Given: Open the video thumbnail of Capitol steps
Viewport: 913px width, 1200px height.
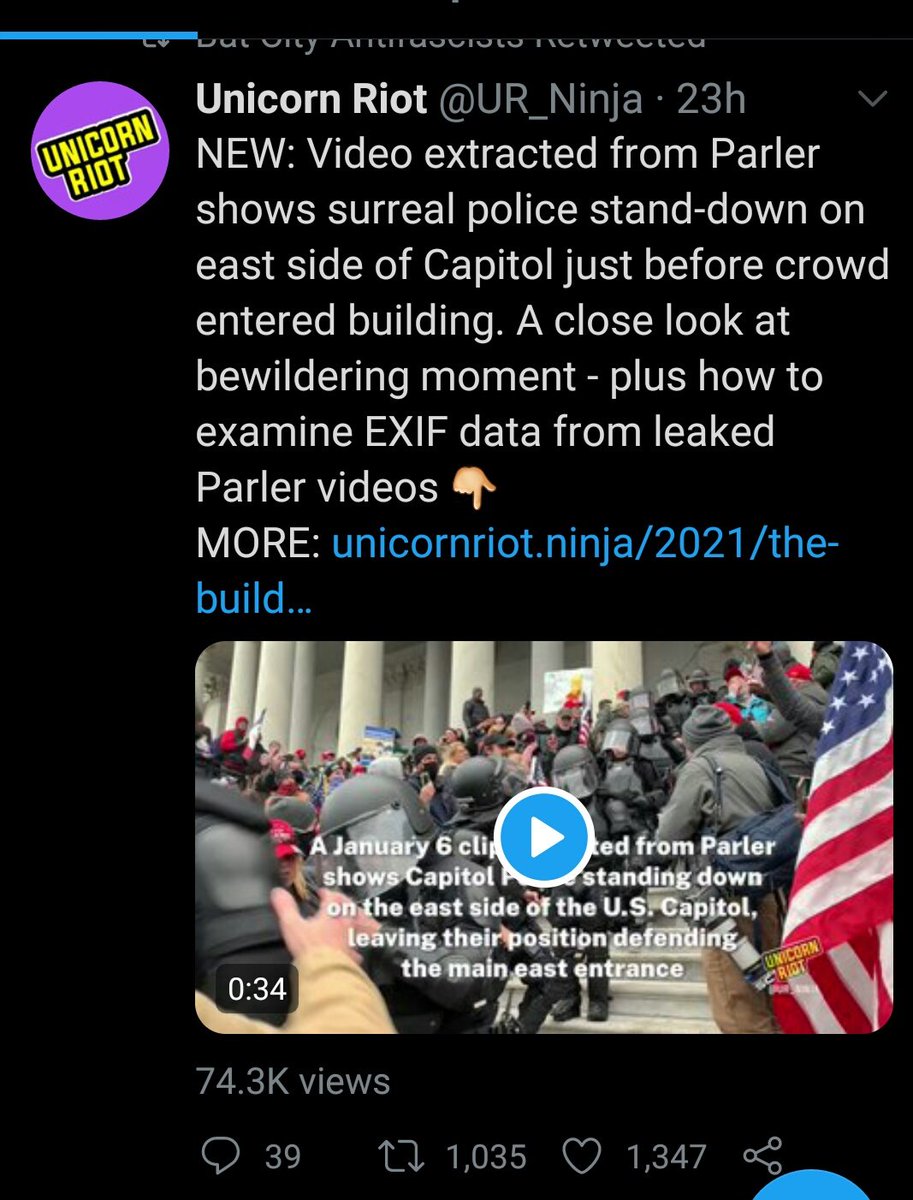Looking at the screenshot, I should point(544,837).
